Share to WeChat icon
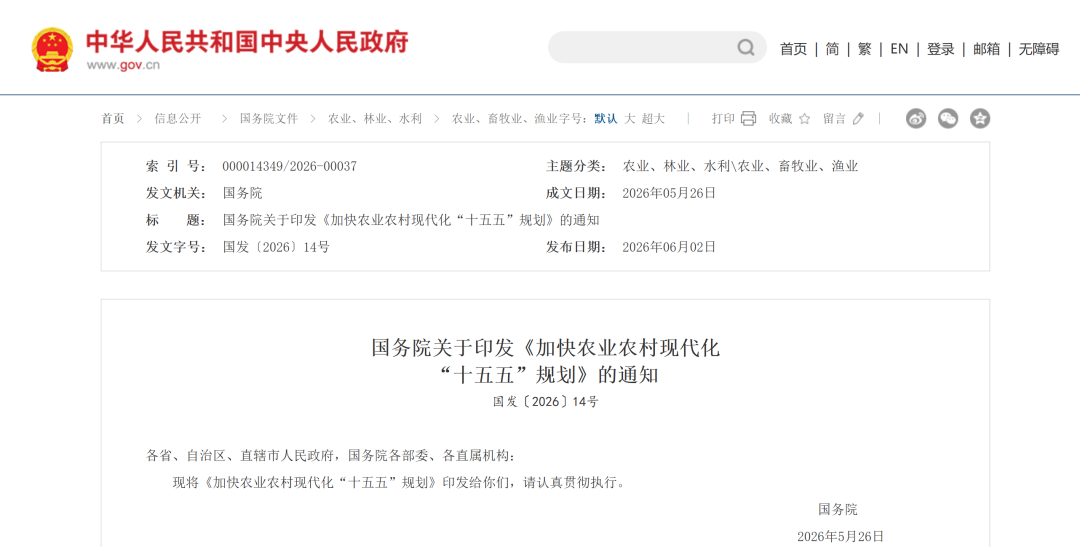 (x=948, y=118)
